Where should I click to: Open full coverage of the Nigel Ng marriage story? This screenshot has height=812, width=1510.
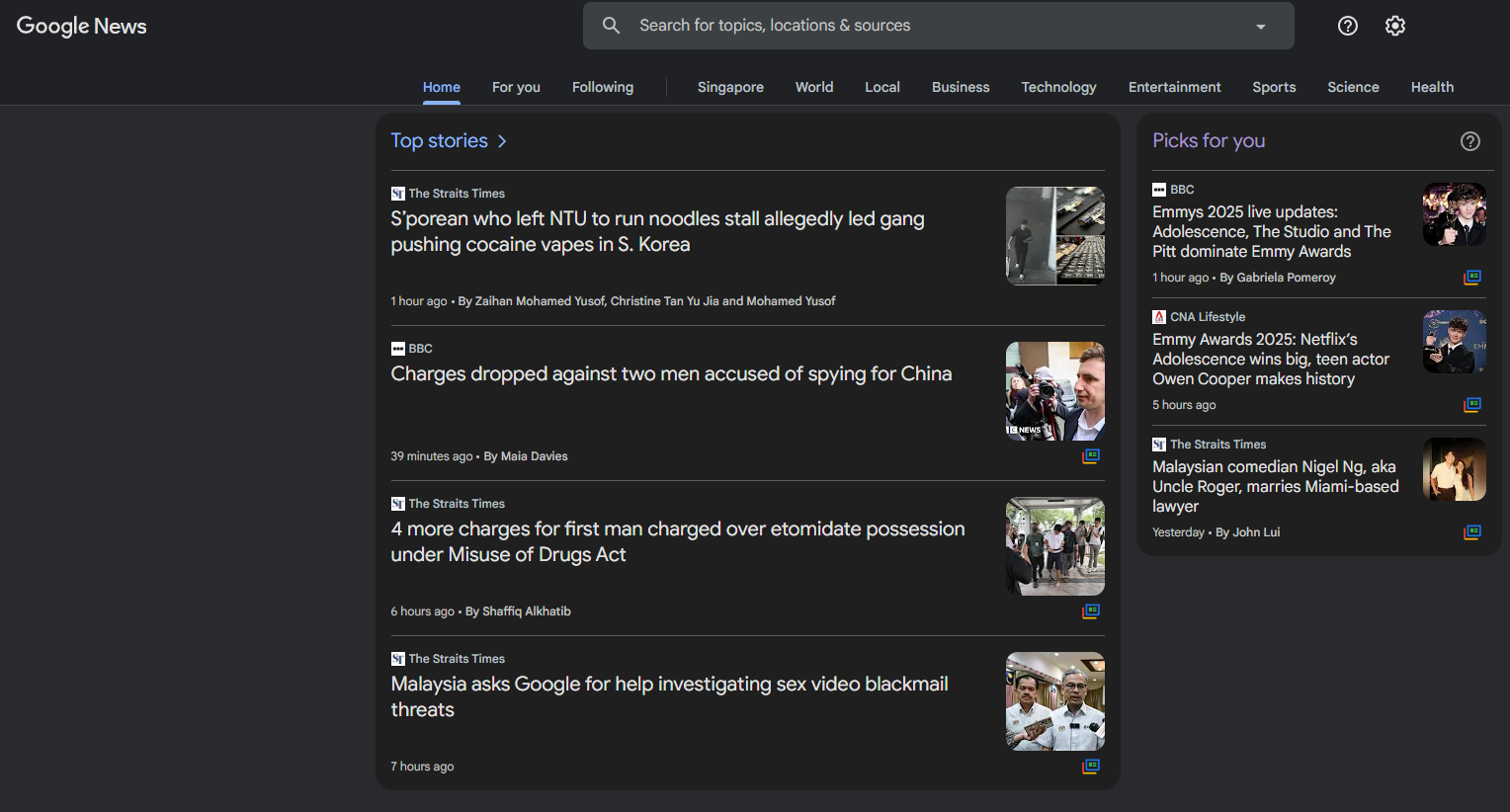point(1472,531)
